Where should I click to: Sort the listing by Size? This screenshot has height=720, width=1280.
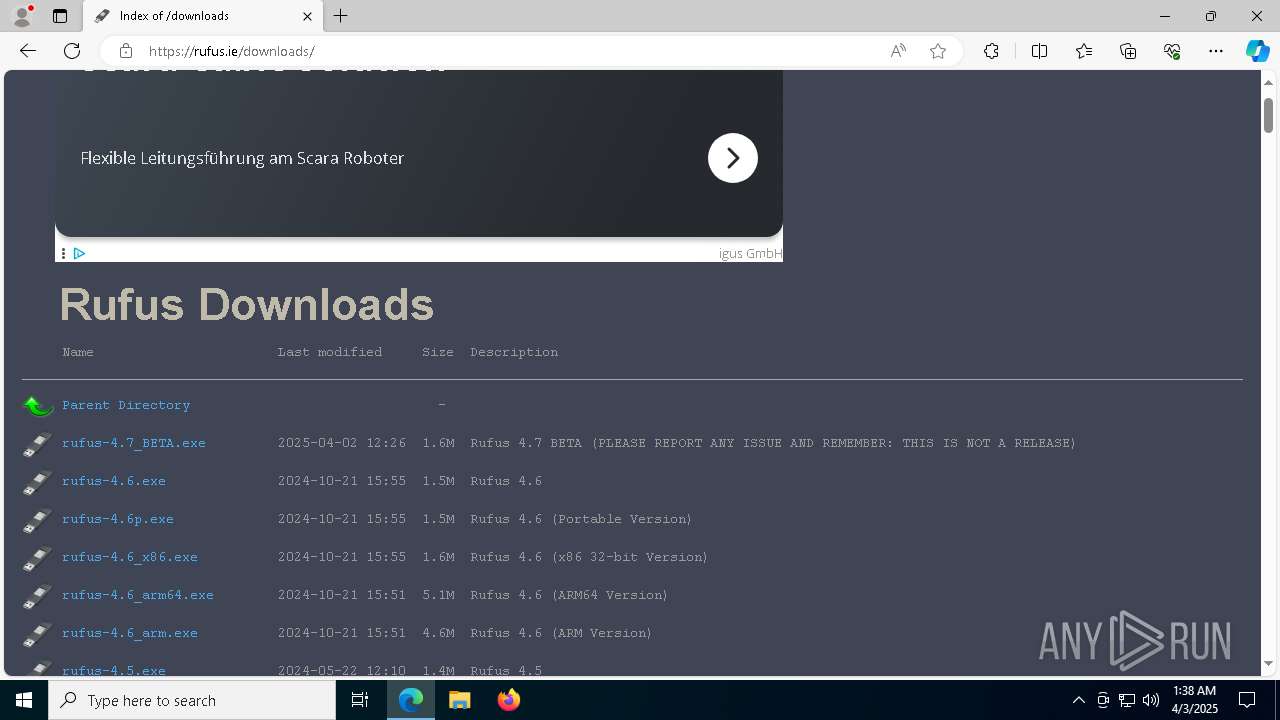tap(438, 352)
